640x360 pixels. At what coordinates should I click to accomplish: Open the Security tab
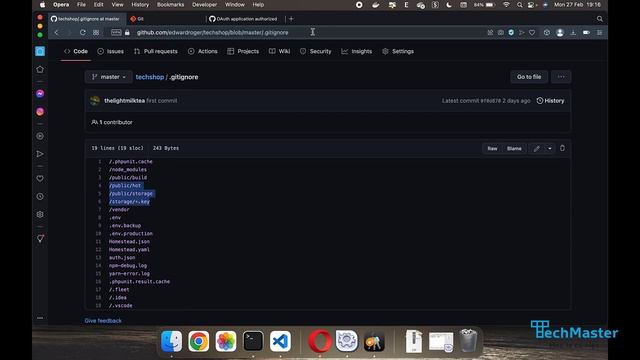316,51
